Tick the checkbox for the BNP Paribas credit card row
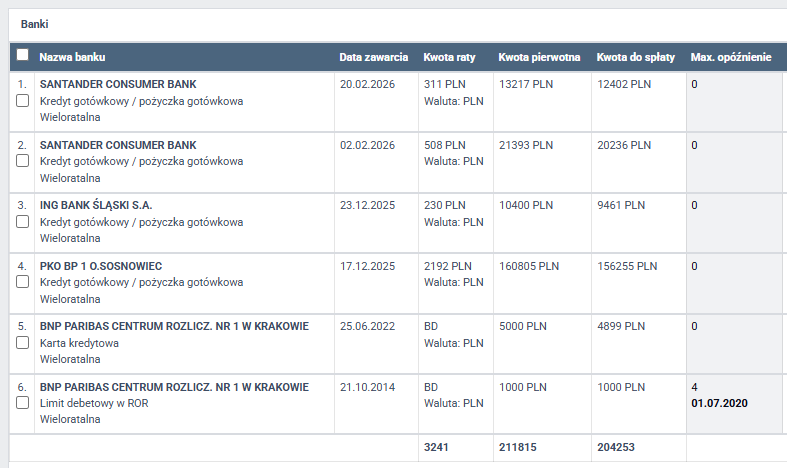 tap(23, 342)
